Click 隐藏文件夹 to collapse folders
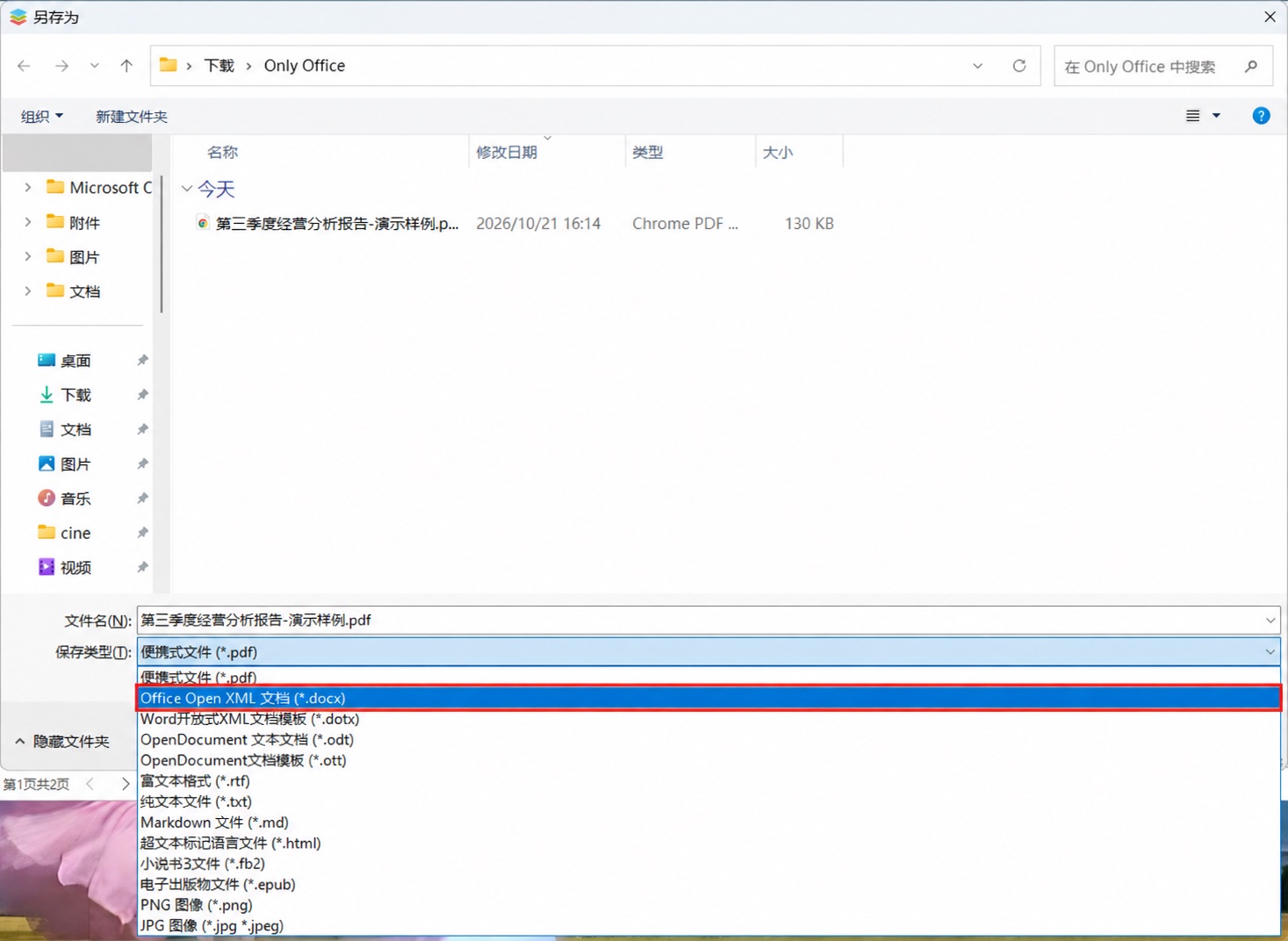The height and width of the screenshot is (941, 1288). pos(62,742)
